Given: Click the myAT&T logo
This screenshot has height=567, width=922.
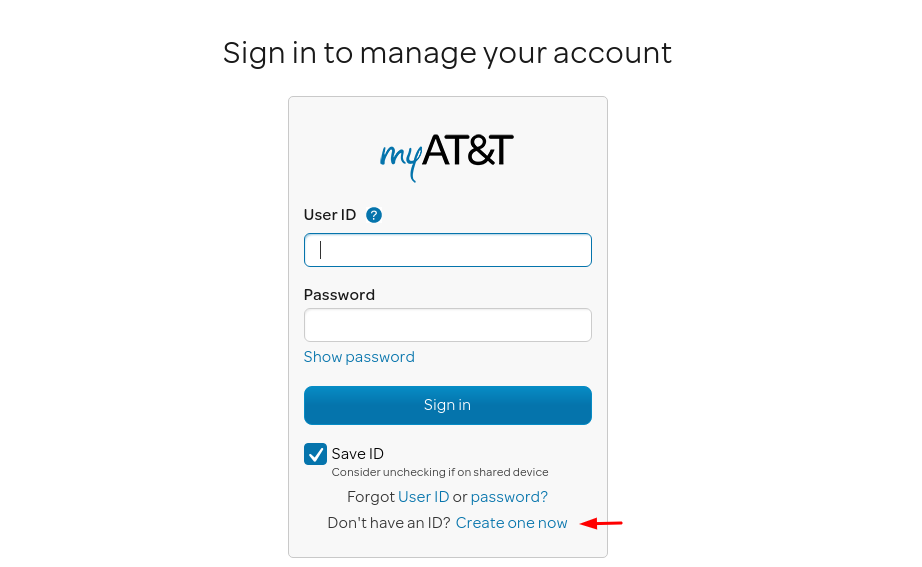Looking at the screenshot, I should tap(447, 157).
